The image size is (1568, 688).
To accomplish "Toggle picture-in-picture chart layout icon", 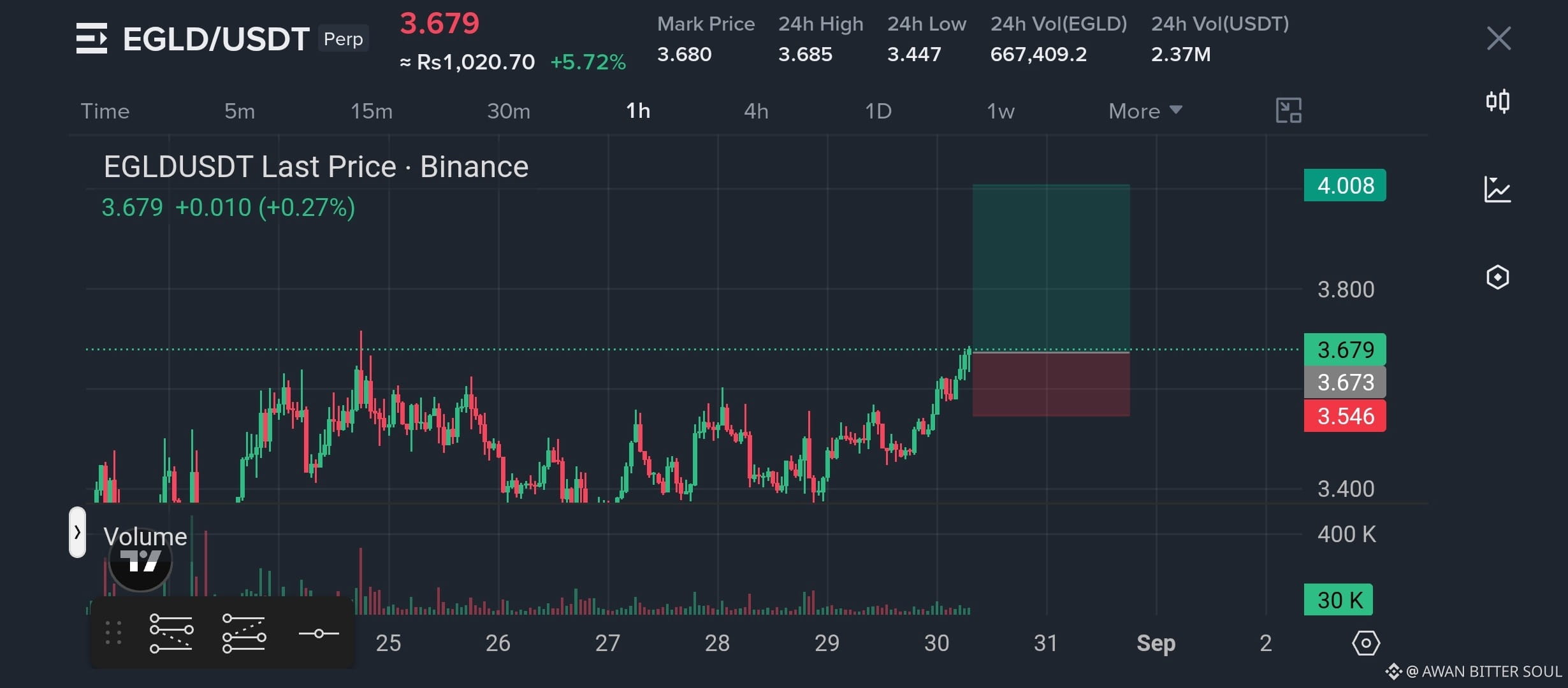I will point(1288,111).
